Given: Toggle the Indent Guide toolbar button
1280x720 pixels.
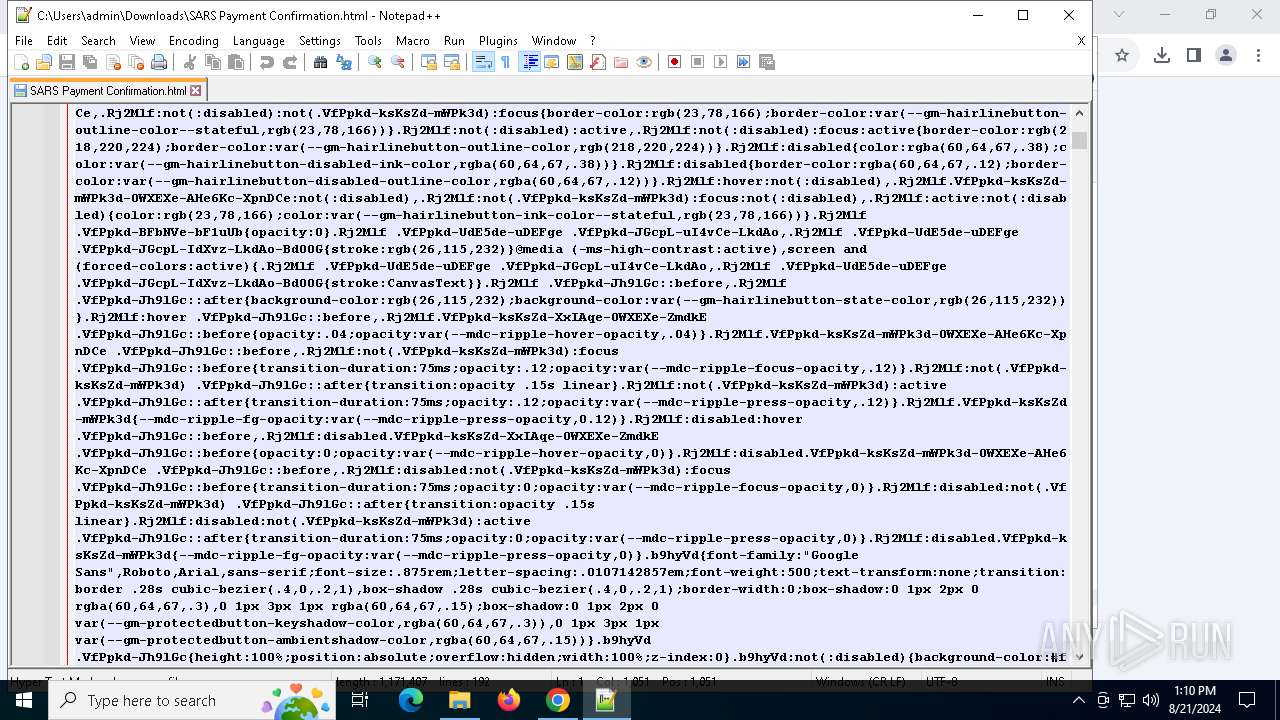Looking at the screenshot, I should click(x=530, y=62).
